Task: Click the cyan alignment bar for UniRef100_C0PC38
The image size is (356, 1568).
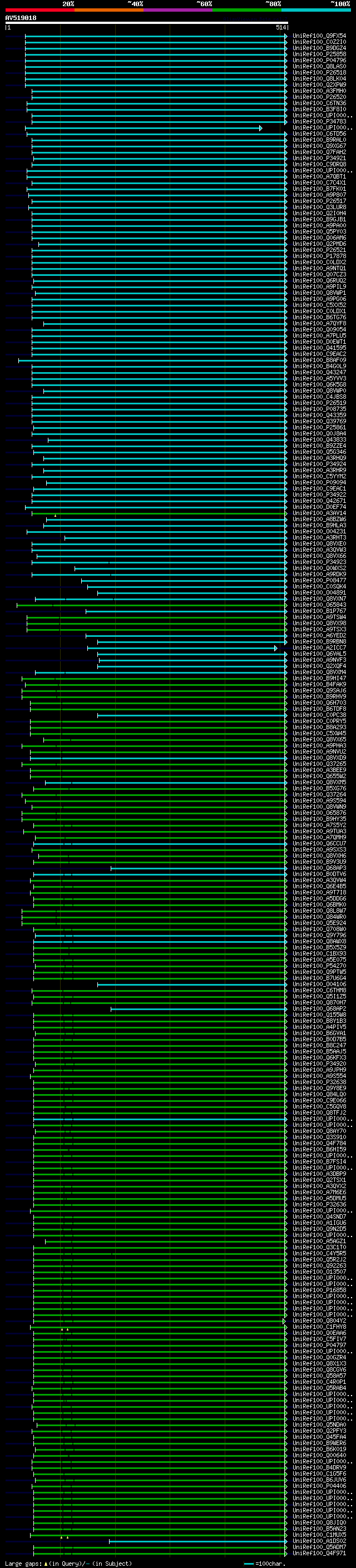Action: [192, 715]
